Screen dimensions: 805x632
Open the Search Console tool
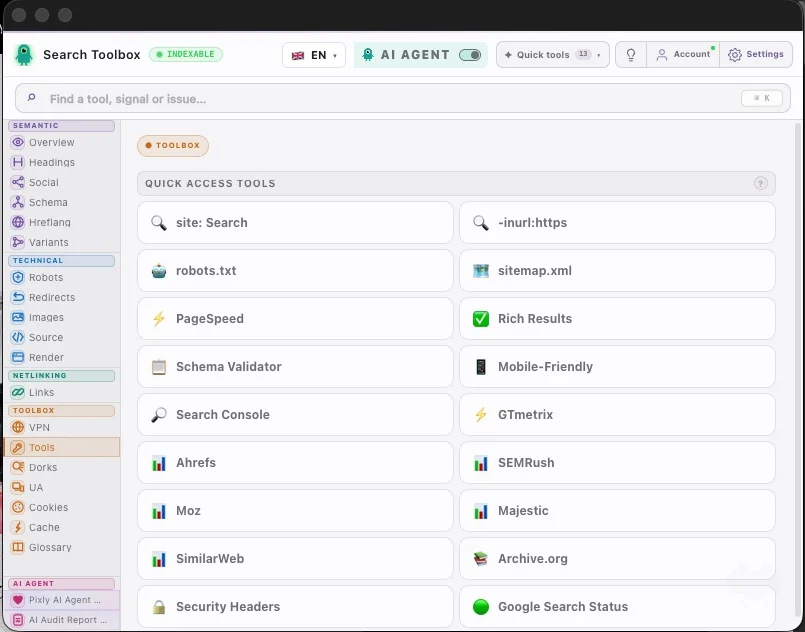click(x=295, y=414)
